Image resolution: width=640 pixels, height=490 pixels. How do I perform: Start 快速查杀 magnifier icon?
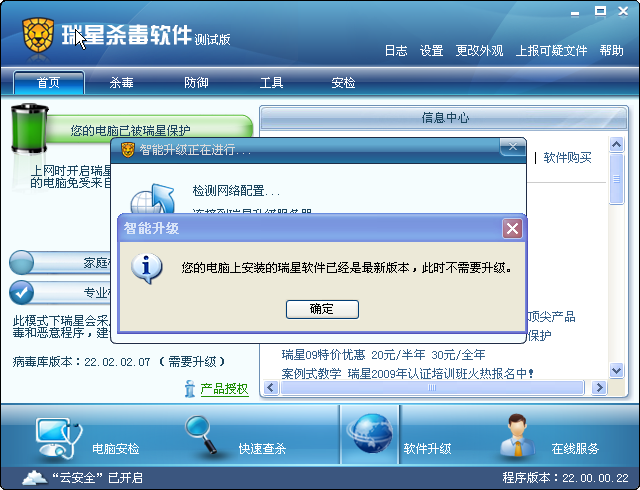[x=201, y=435]
